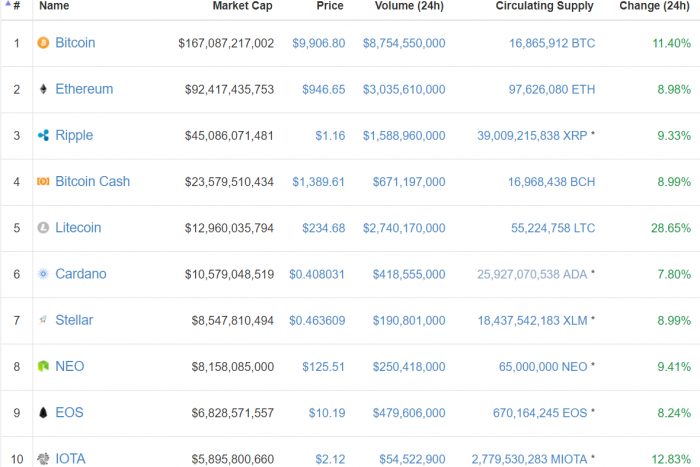
Task: Click Bitcoin volume $8,754,550,000
Action: [404, 43]
